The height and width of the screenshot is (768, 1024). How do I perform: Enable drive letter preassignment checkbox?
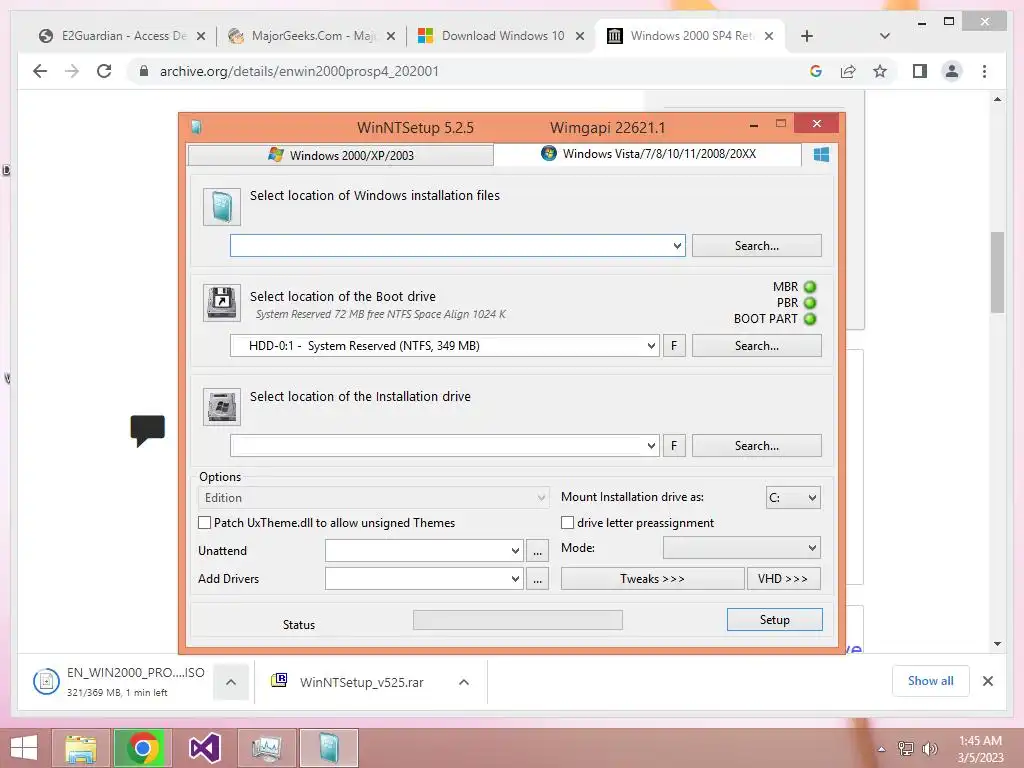[x=568, y=522]
